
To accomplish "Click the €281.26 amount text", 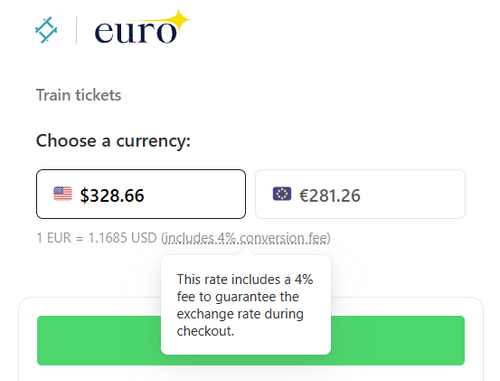I will point(330,195).
